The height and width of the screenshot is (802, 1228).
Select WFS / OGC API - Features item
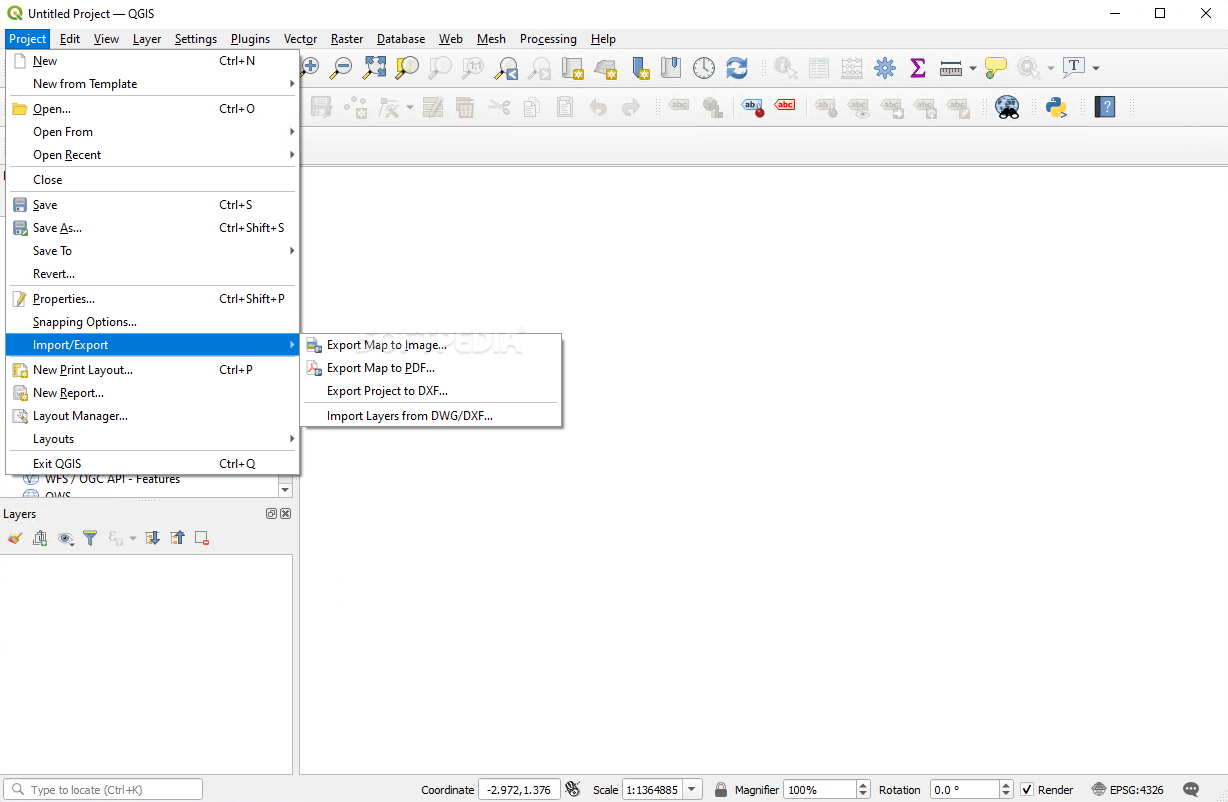pyautogui.click(x=112, y=479)
